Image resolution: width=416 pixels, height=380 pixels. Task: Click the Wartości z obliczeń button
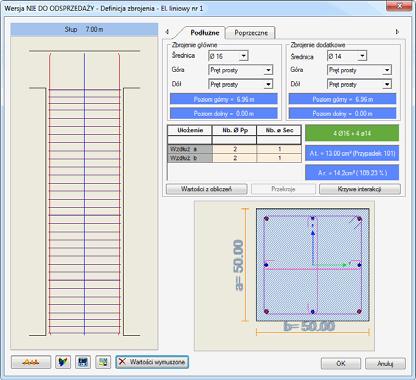207,189
